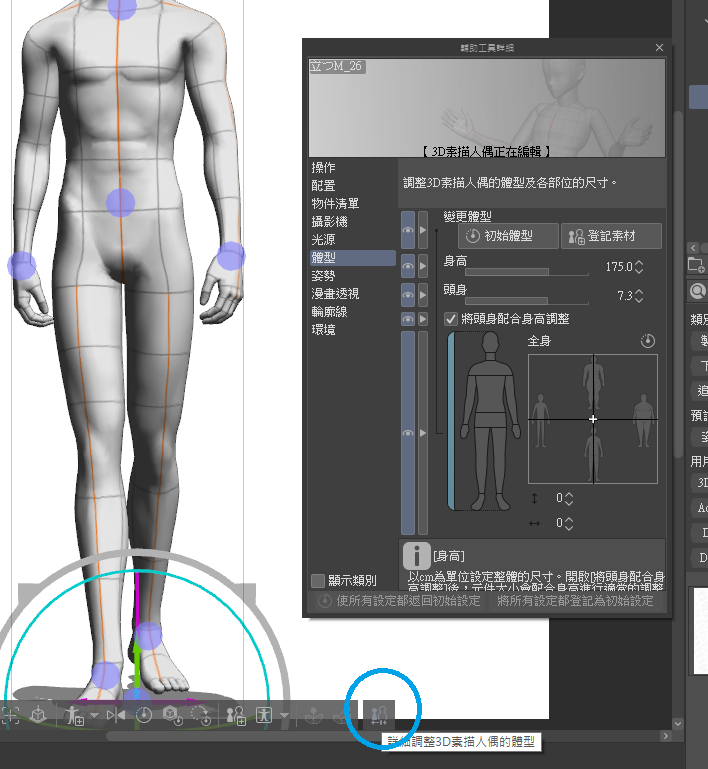Click crosshair handle in 全身 shape grid

pyautogui.click(x=593, y=419)
